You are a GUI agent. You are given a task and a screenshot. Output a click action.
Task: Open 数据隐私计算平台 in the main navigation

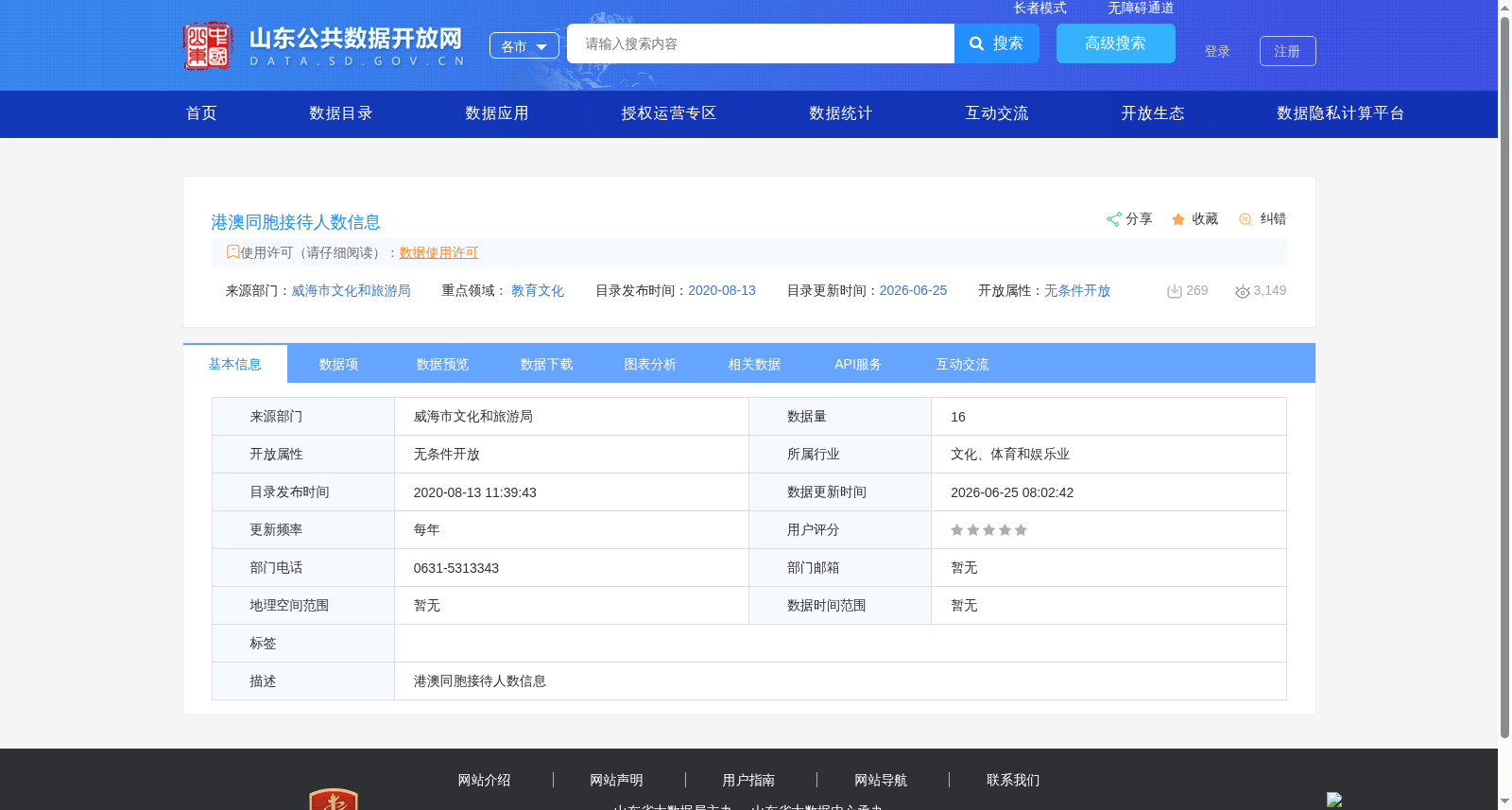tap(1341, 113)
